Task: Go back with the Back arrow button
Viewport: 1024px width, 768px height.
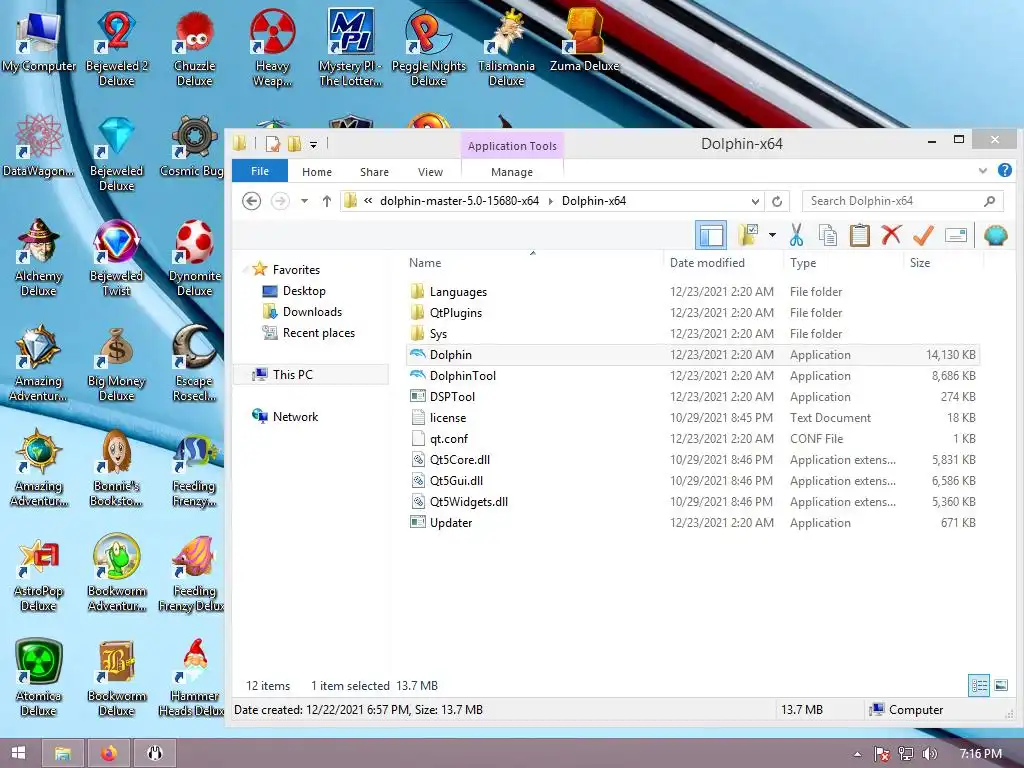Action: coord(251,200)
